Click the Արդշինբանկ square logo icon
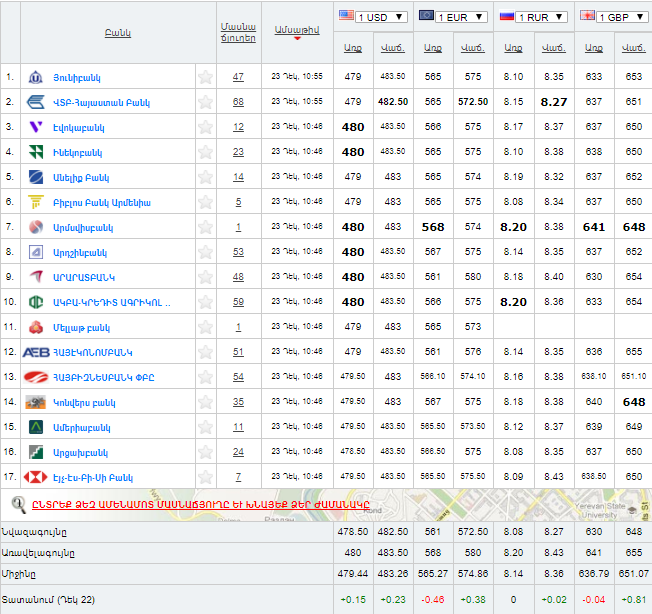The width and height of the screenshot is (652, 614). coord(36,252)
